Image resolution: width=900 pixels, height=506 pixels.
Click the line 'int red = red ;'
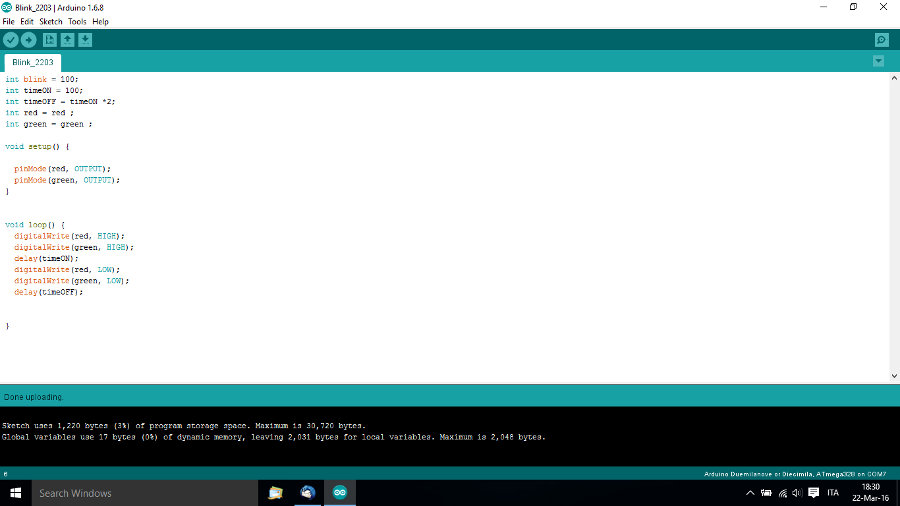click(40, 112)
